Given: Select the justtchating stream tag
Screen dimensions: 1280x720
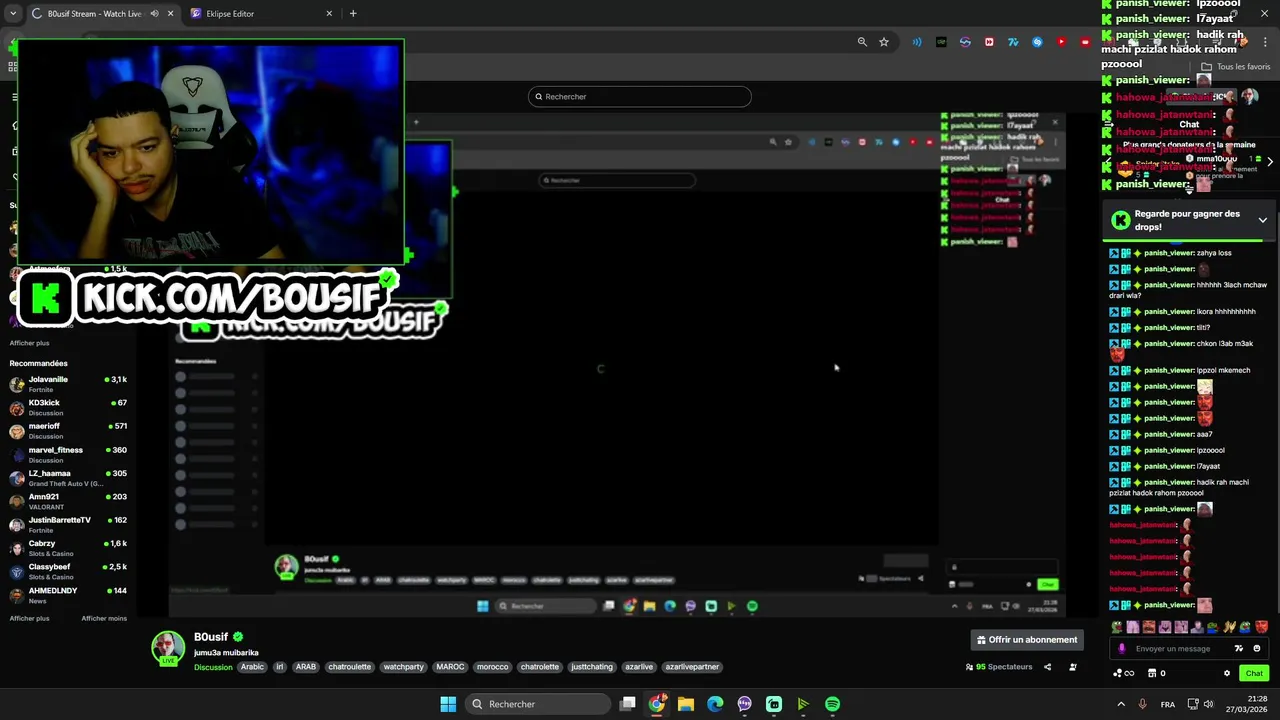Looking at the screenshot, I should pyautogui.click(x=591, y=667).
